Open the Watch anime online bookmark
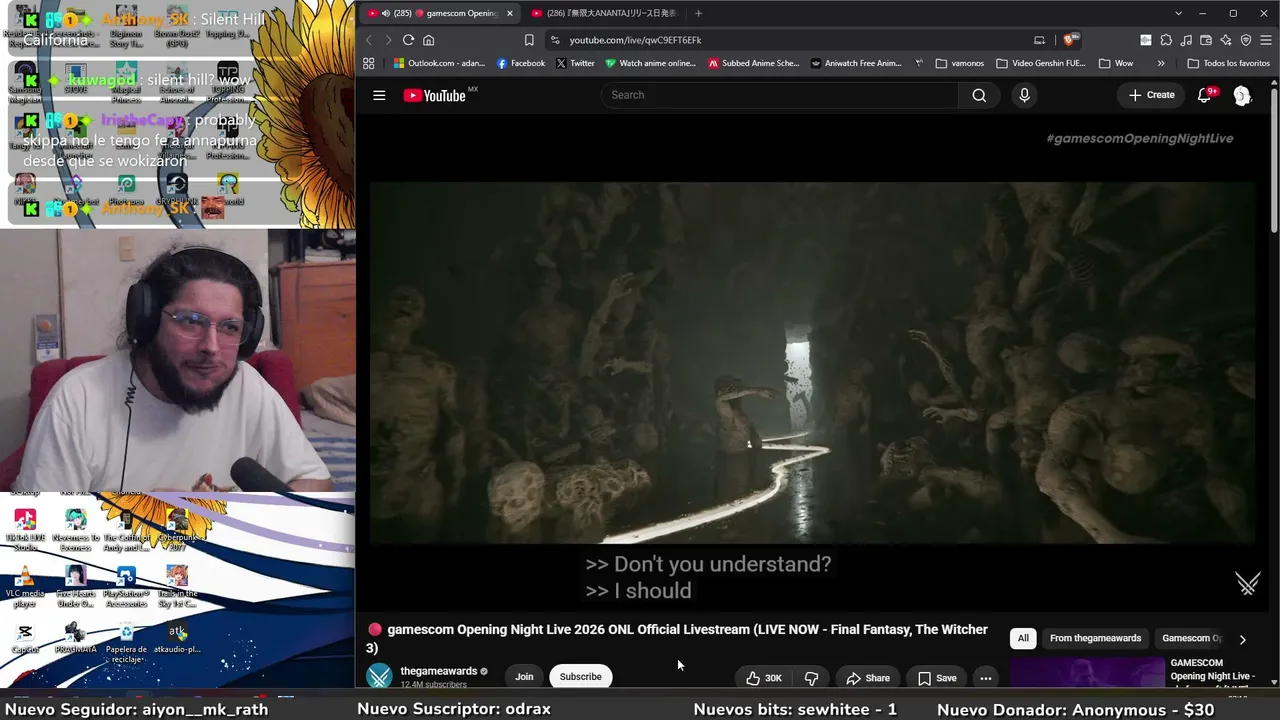Image resolution: width=1280 pixels, height=720 pixels. [650, 63]
